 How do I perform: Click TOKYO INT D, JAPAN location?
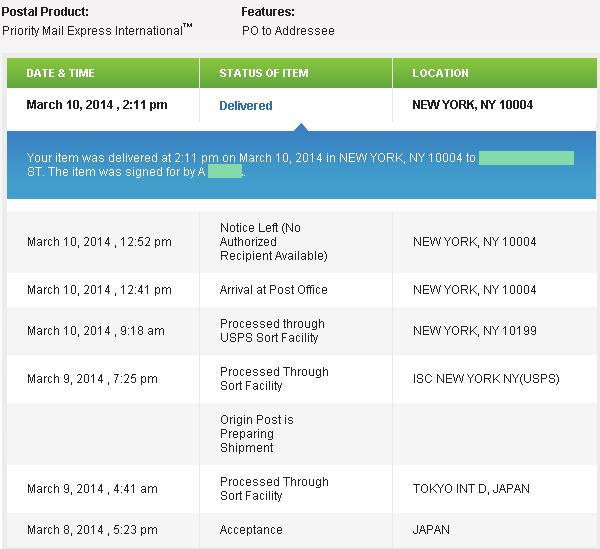[x=471, y=489]
